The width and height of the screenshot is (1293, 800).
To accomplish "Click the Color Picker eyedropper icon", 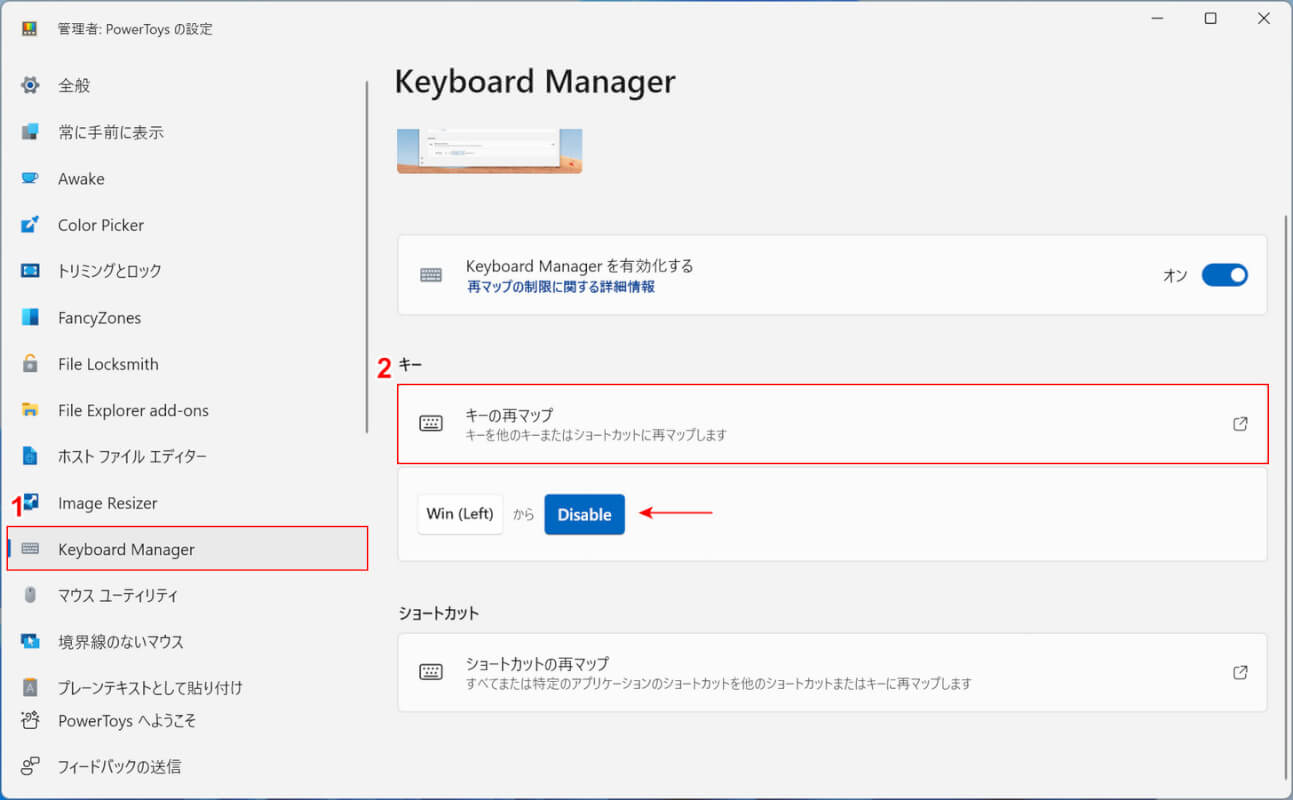I will (x=30, y=225).
